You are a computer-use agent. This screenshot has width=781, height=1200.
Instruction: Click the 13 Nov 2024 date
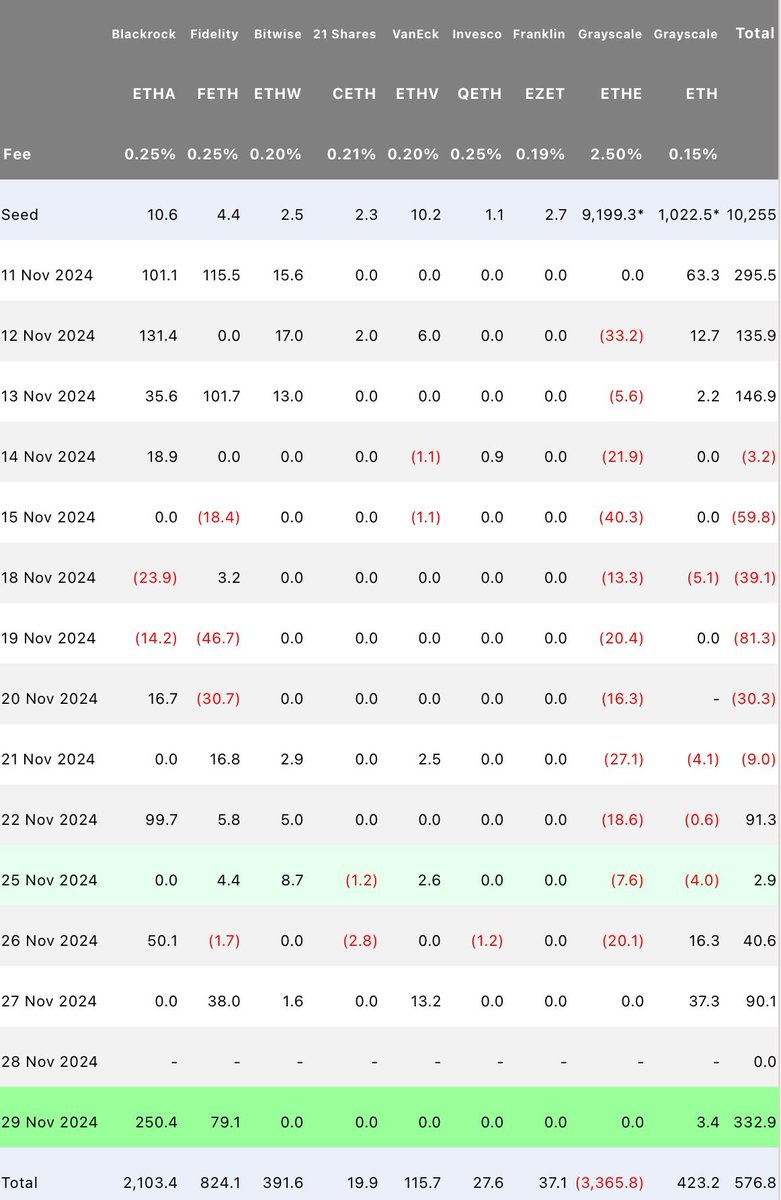coord(48,396)
